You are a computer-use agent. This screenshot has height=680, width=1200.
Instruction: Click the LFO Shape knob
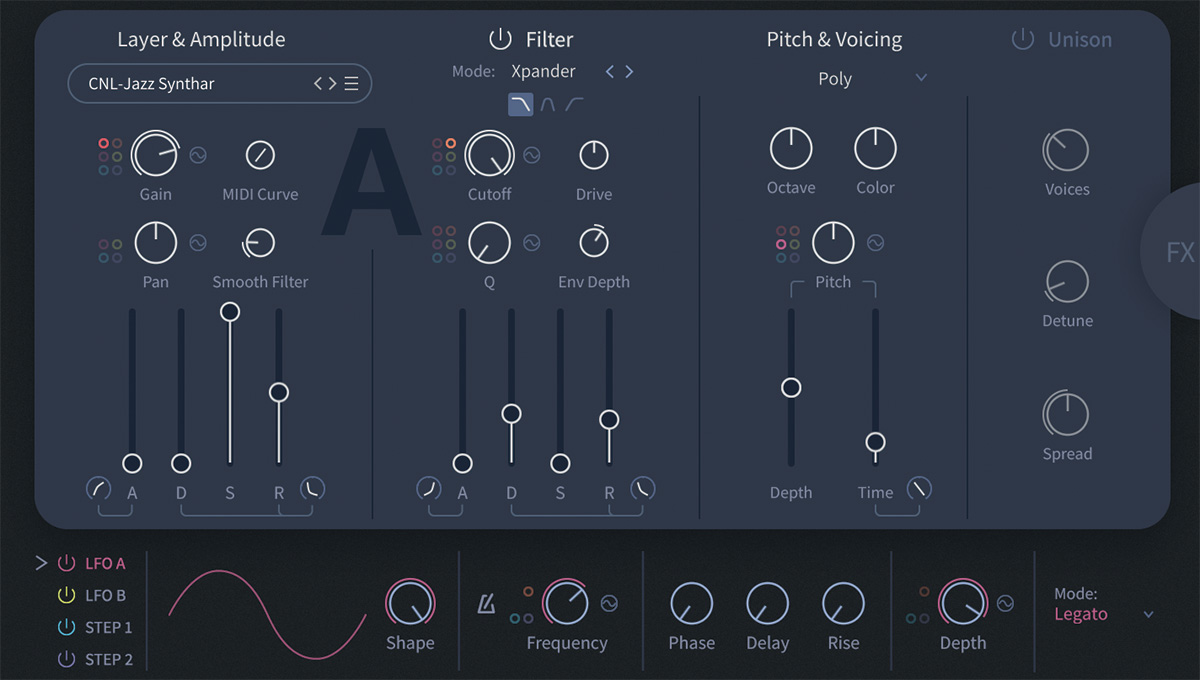click(x=410, y=603)
